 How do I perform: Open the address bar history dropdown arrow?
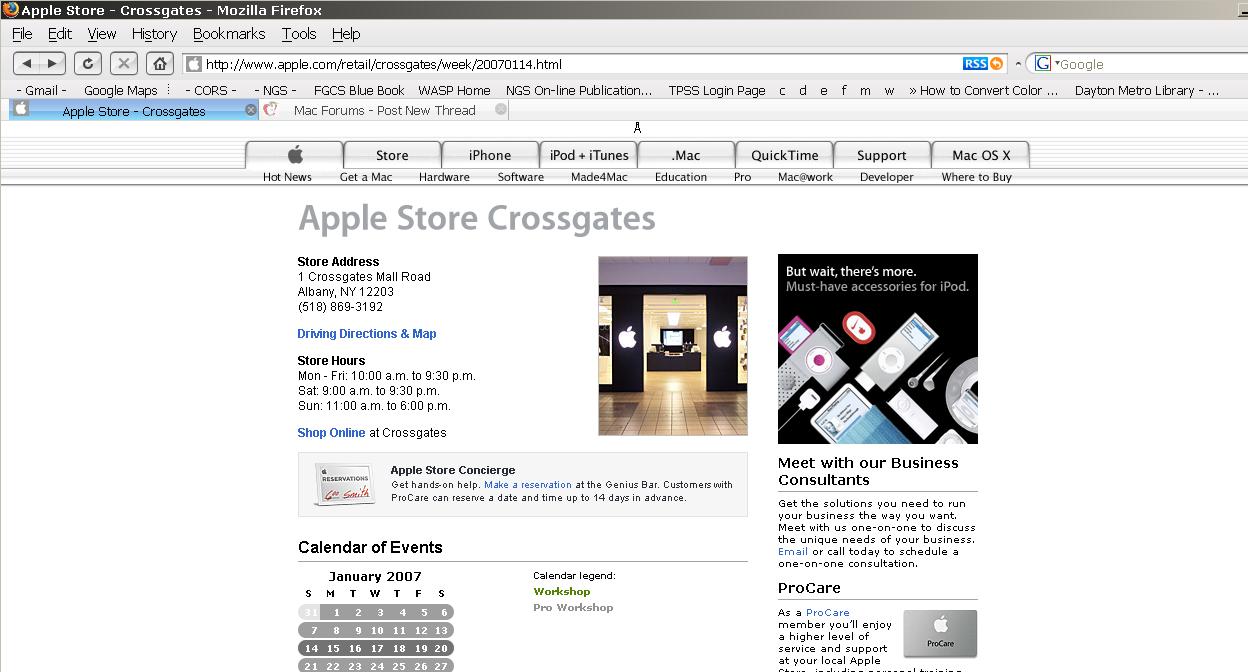pos(1018,64)
